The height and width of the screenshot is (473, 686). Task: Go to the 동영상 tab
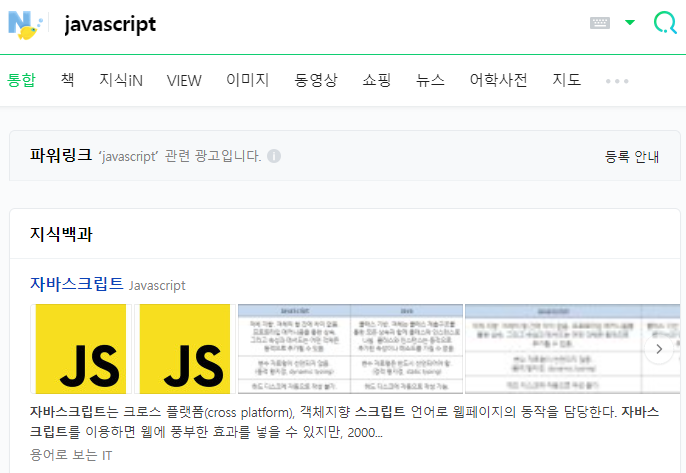[316, 80]
